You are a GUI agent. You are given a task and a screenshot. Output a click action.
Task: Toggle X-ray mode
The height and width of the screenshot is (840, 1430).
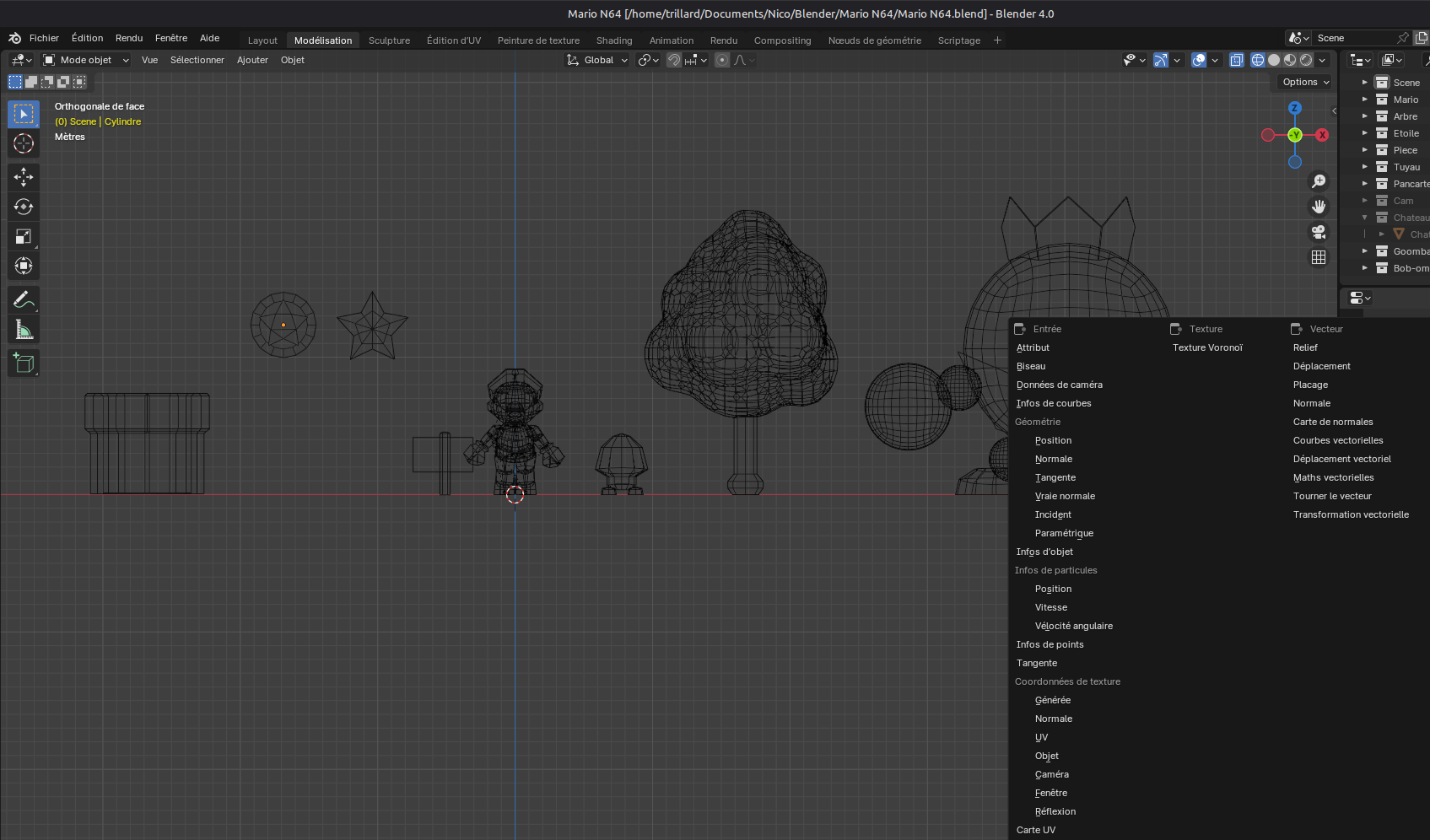[x=1237, y=60]
